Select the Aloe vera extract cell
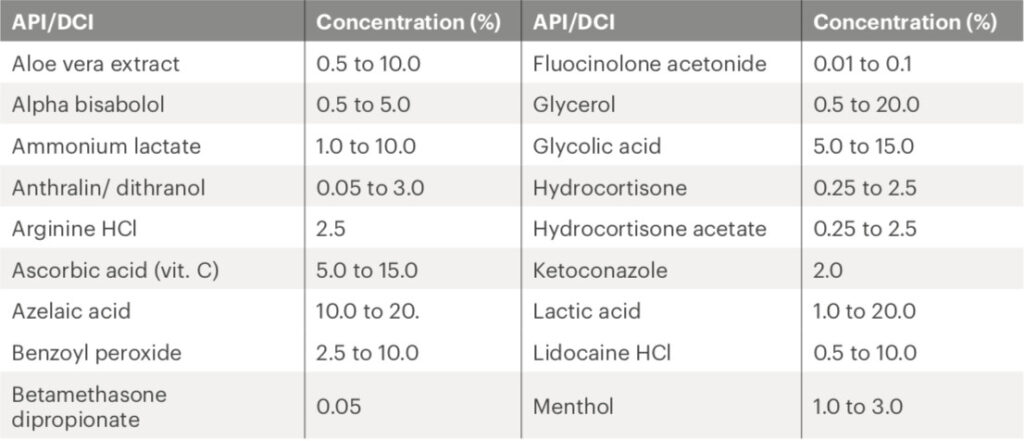 (x=96, y=64)
